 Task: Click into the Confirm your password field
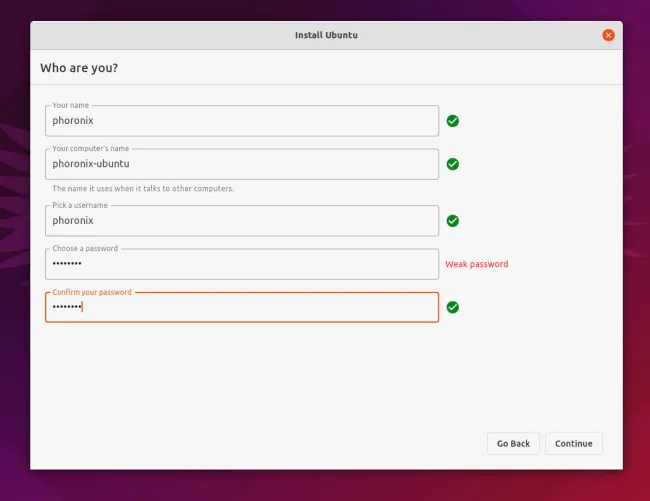(242, 307)
